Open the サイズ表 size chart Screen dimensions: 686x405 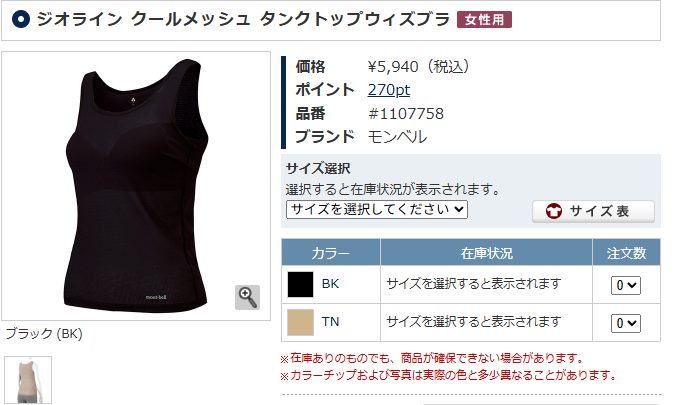coord(593,211)
